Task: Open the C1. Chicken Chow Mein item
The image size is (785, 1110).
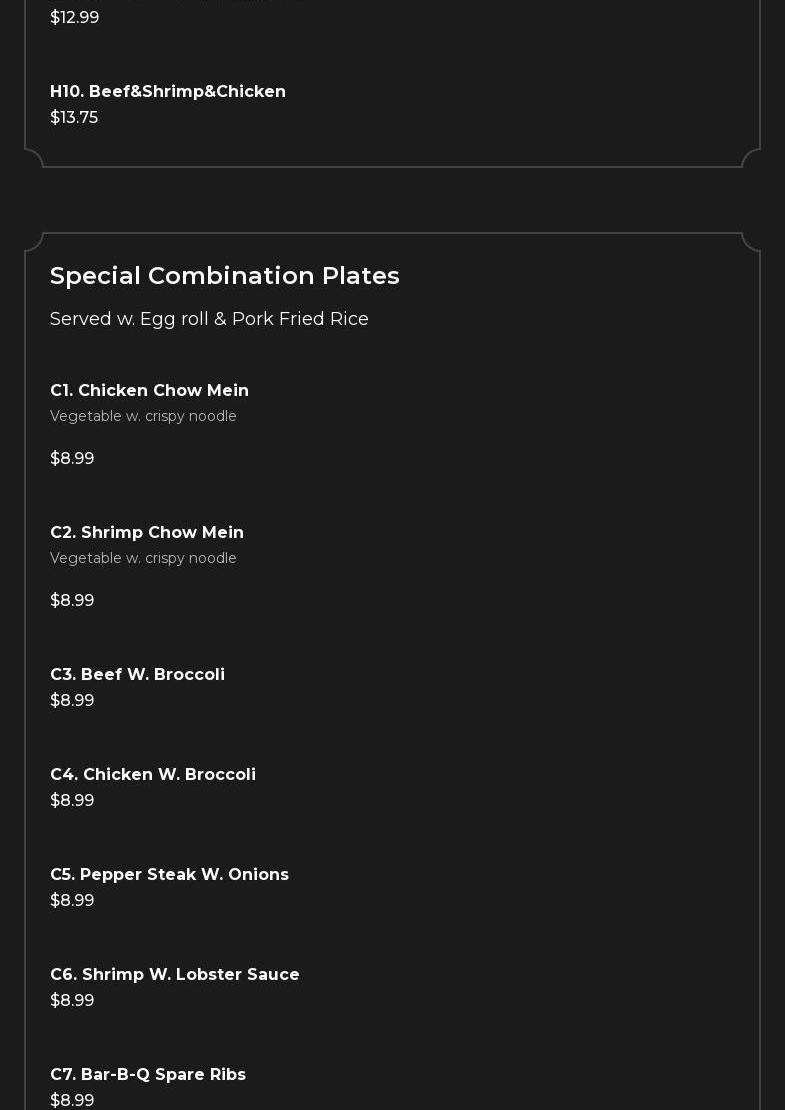Action: pyautogui.click(x=149, y=390)
